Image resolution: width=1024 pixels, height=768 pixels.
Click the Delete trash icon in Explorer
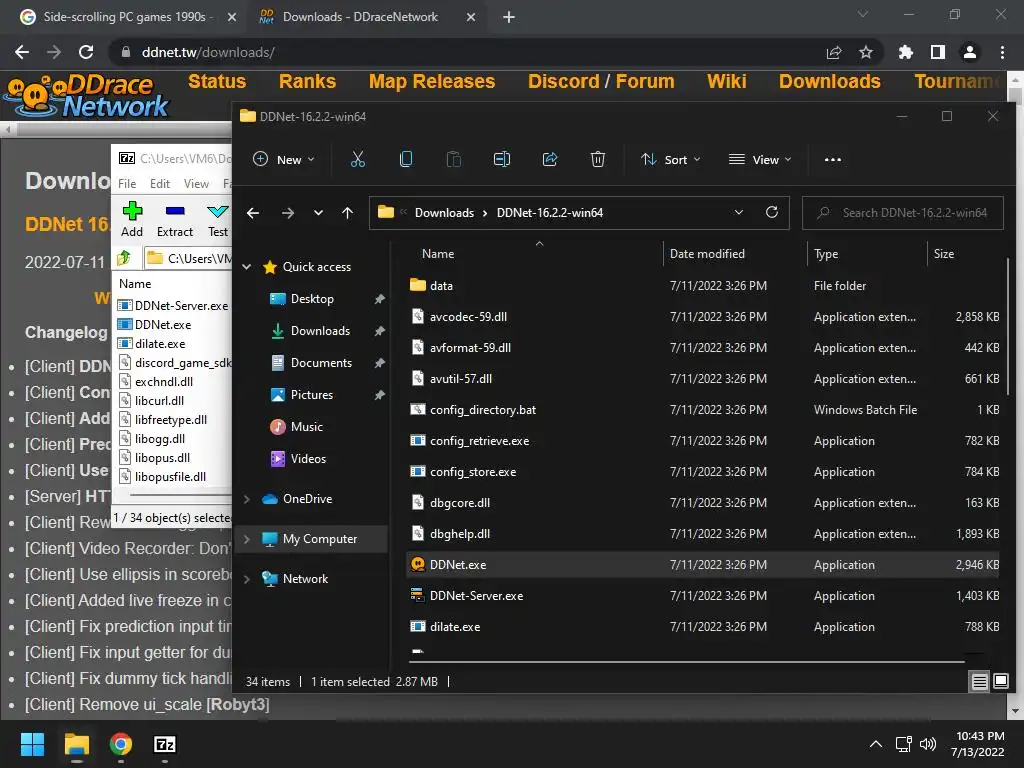598,159
